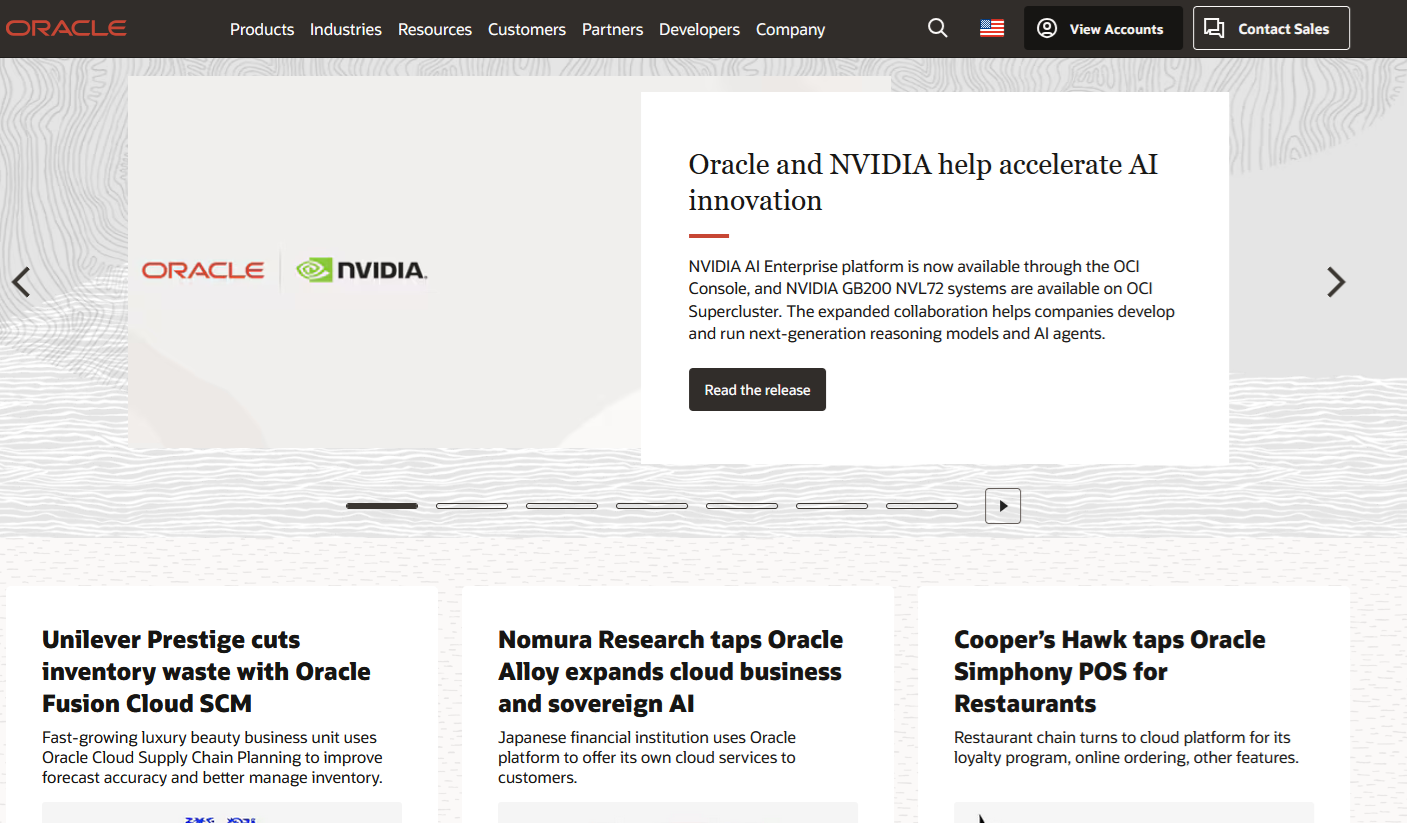Select the first carousel slide indicator
1407x823 pixels.
[382, 506]
